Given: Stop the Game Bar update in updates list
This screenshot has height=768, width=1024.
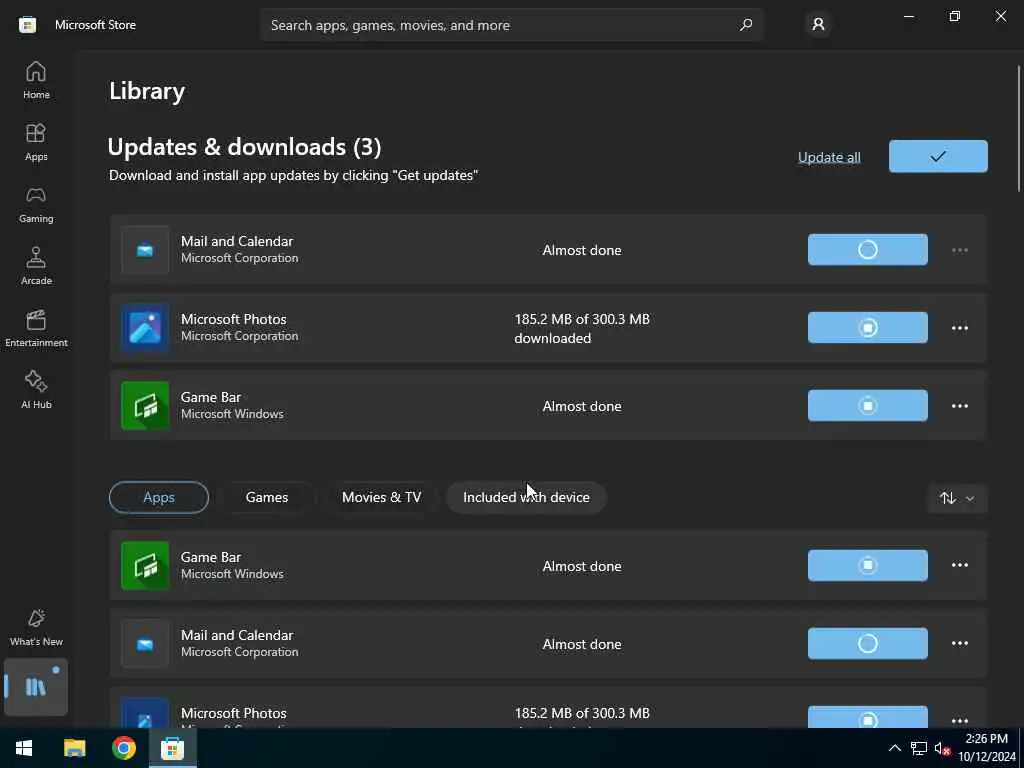Looking at the screenshot, I should click(867, 406).
